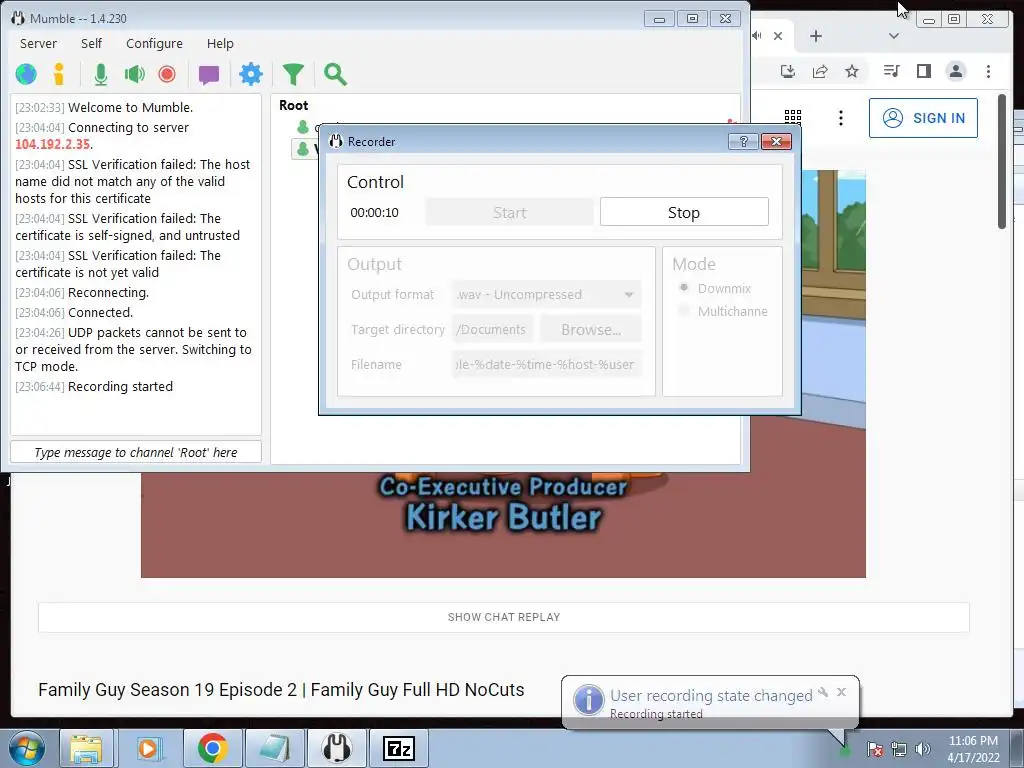Open the Output format combo box
The width and height of the screenshot is (1024, 768).
point(546,295)
